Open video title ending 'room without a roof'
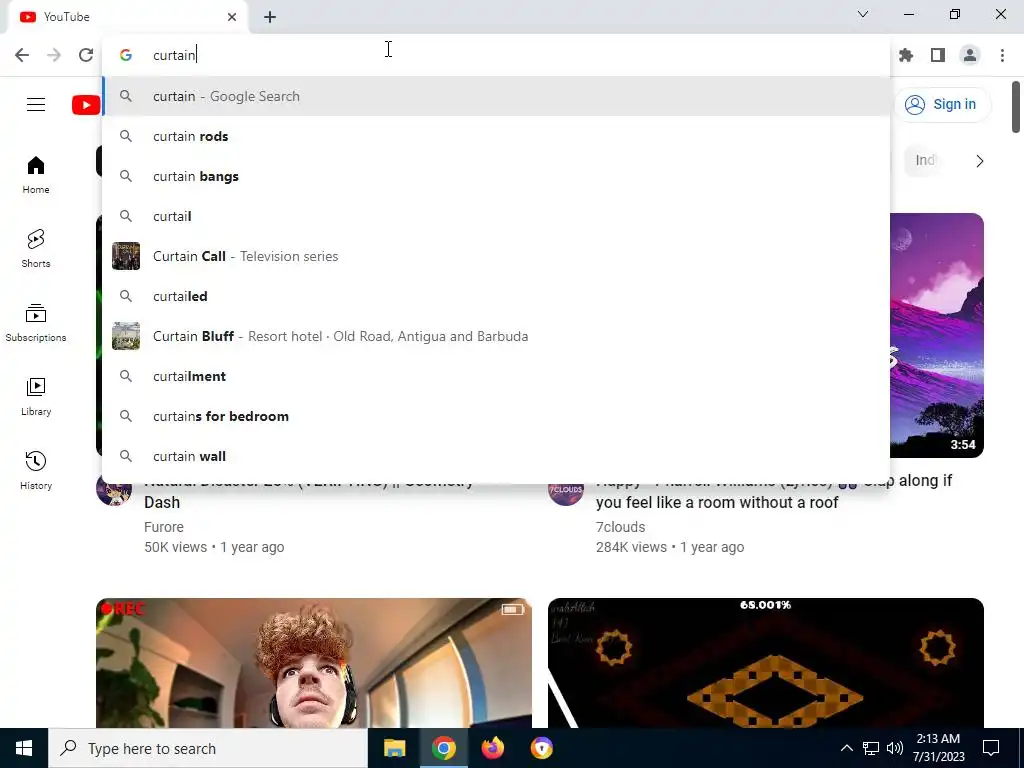 [x=774, y=492]
